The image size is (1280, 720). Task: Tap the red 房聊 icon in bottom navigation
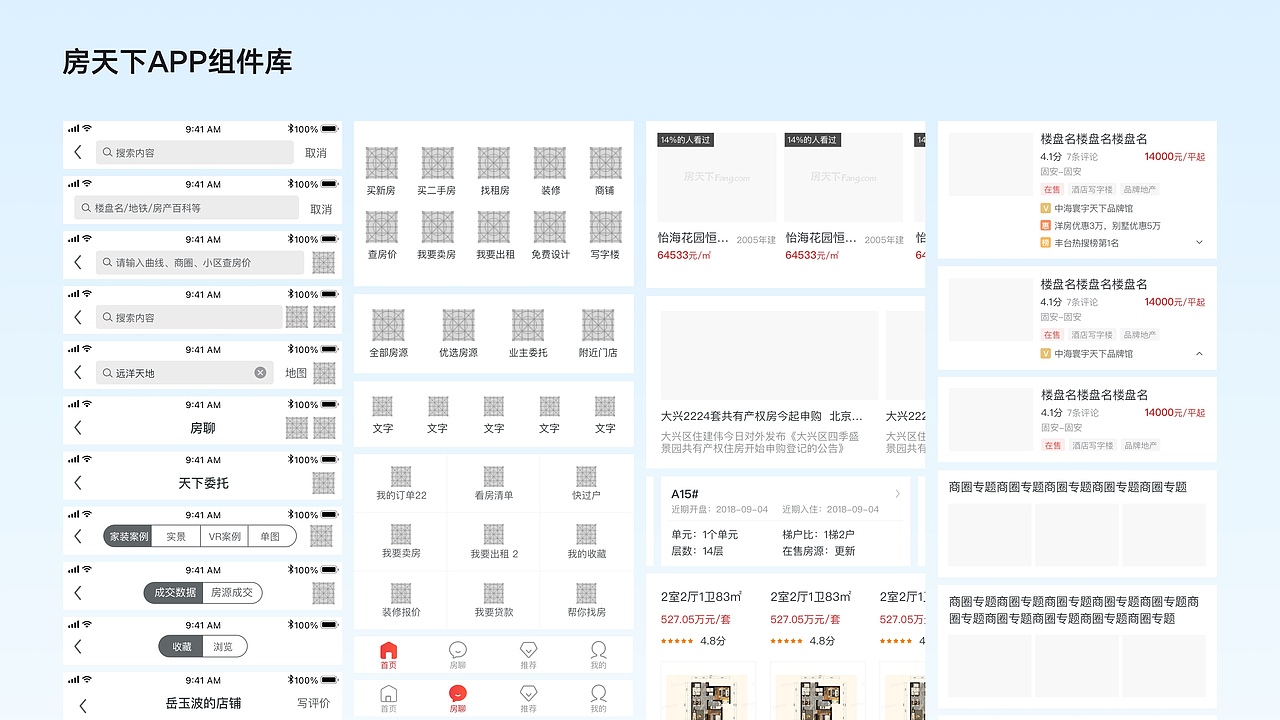point(457,692)
